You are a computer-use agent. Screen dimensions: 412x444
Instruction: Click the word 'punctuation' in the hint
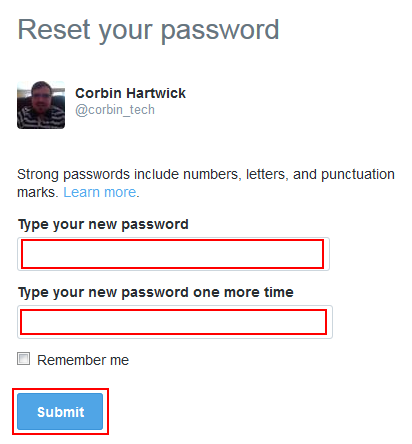[358, 175]
